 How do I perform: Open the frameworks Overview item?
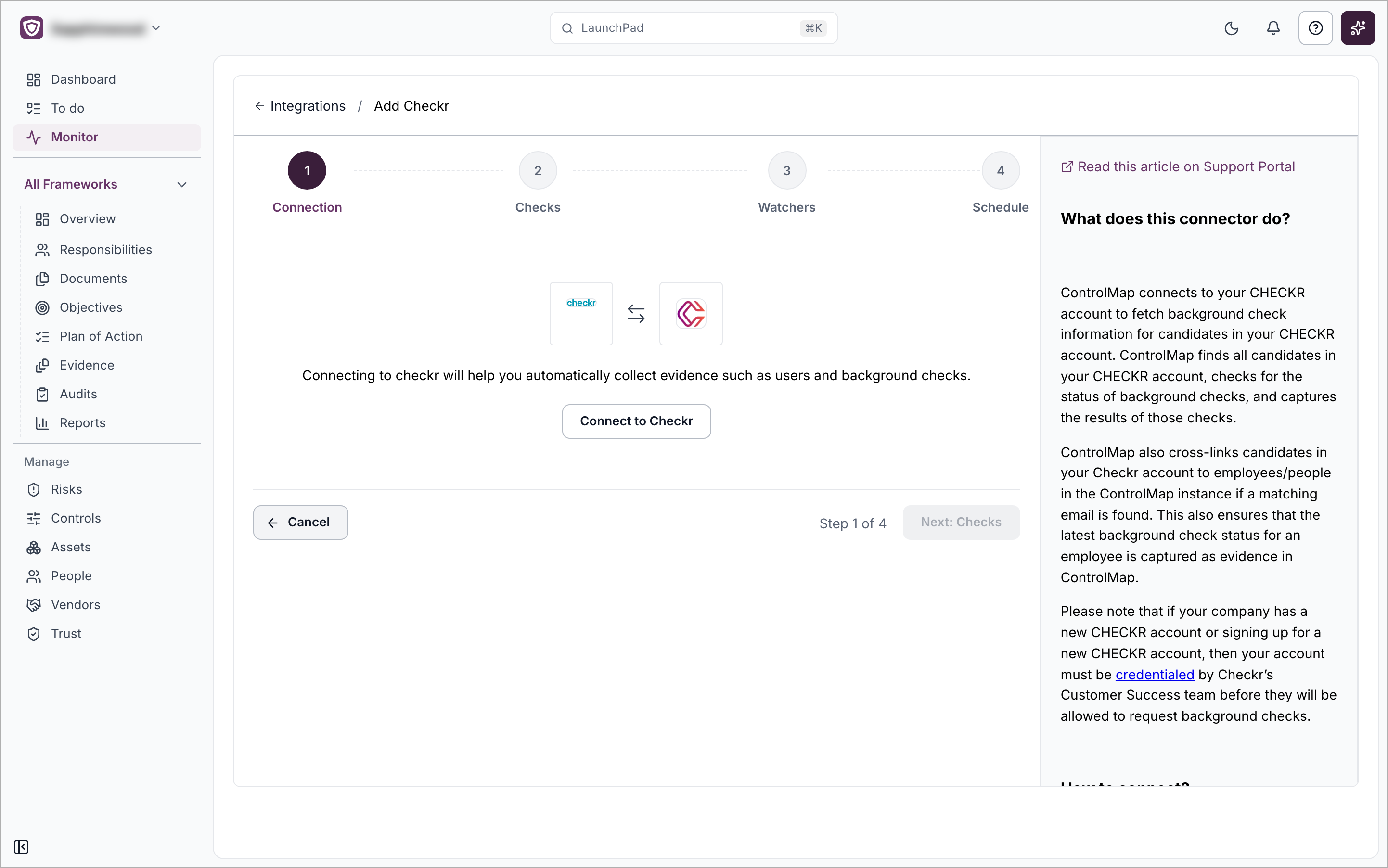tap(87, 219)
